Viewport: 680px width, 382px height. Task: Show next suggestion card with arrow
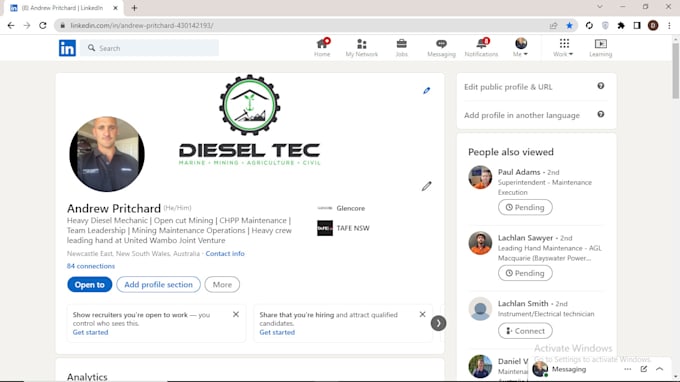[x=438, y=323]
